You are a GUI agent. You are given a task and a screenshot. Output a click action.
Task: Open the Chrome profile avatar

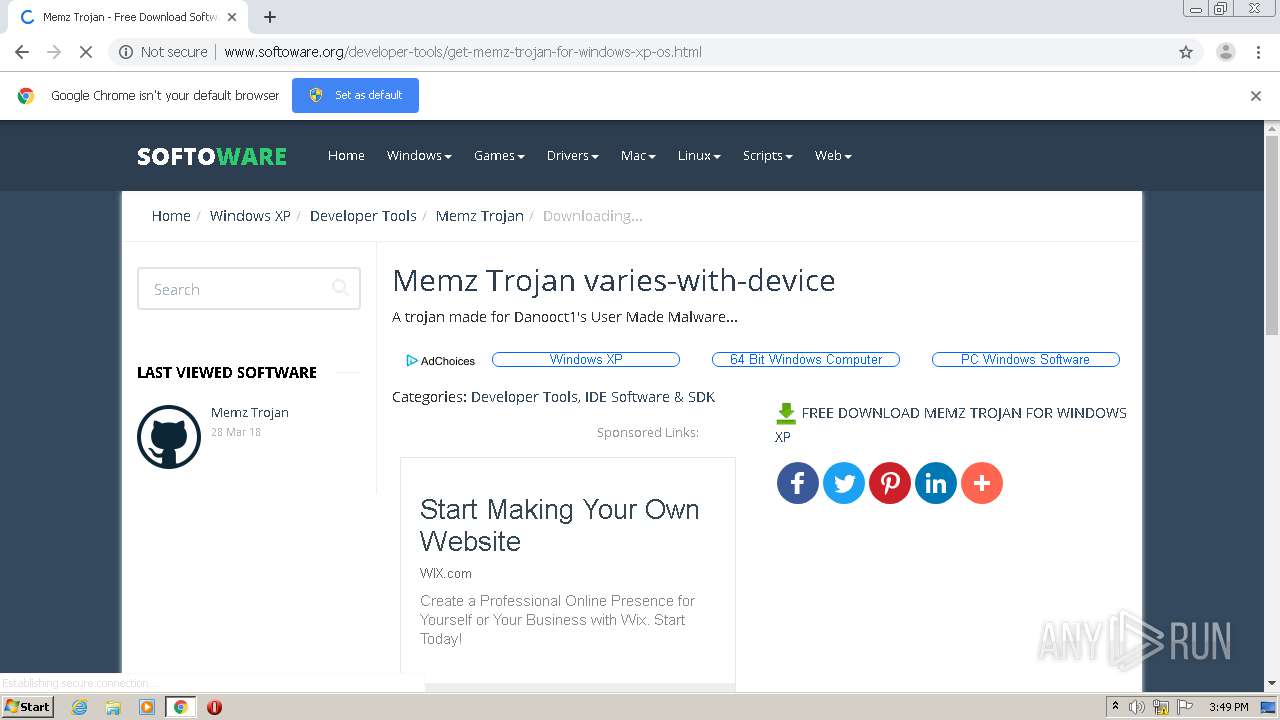click(1225, 52)
